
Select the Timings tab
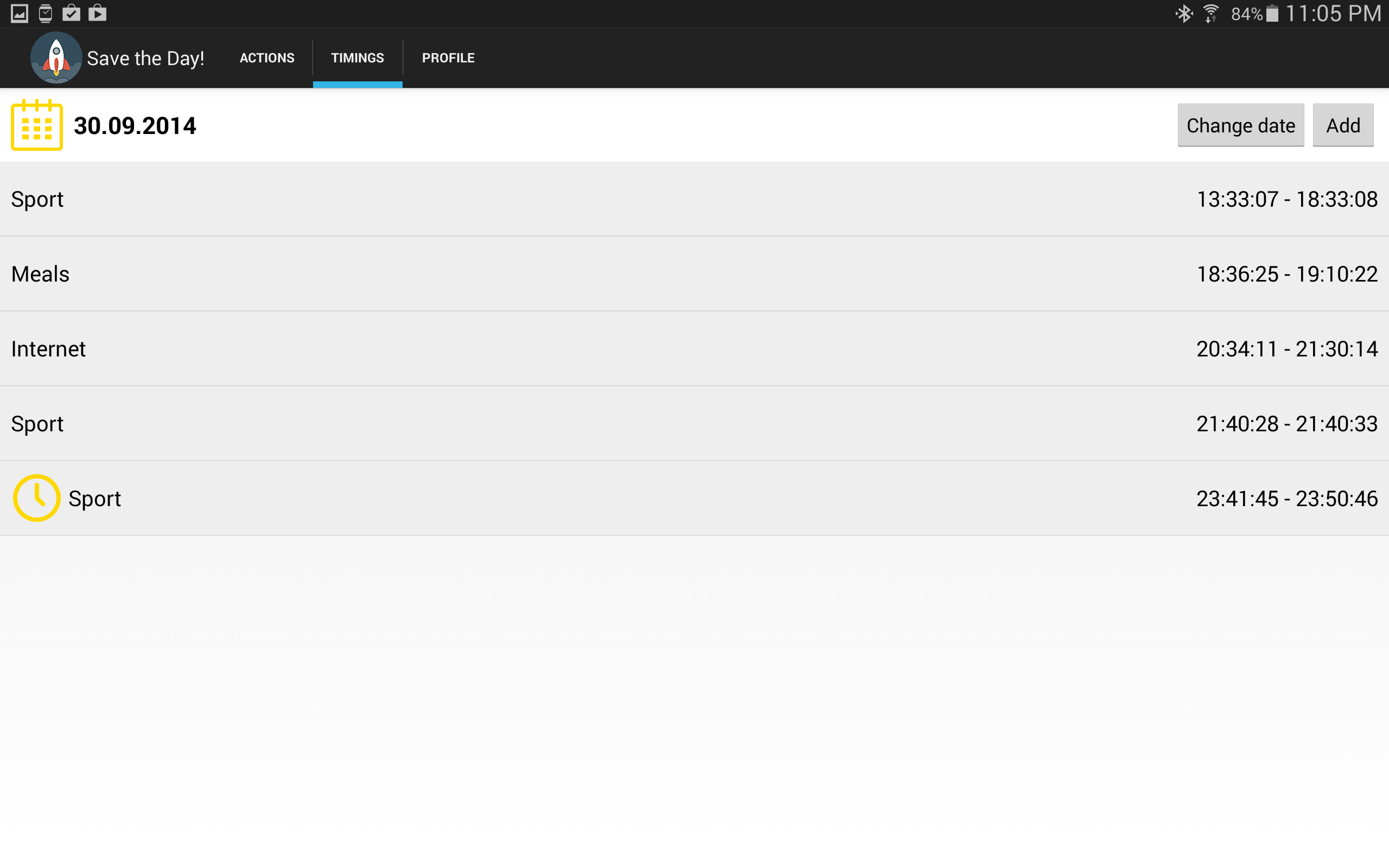click(357, 58)
